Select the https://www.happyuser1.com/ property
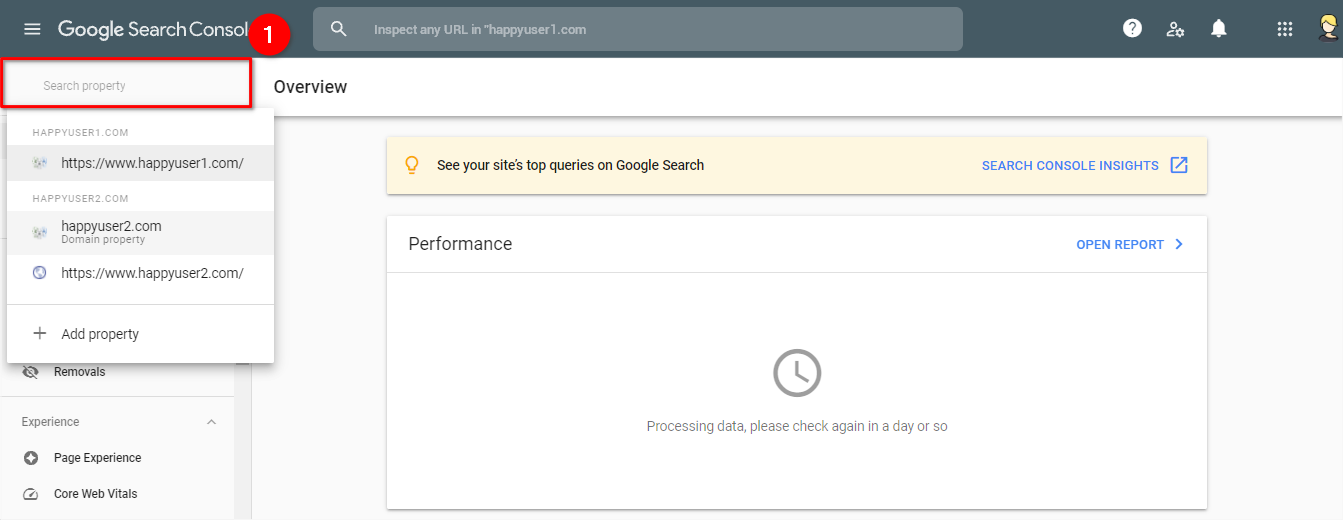 (x=140, y=163)
